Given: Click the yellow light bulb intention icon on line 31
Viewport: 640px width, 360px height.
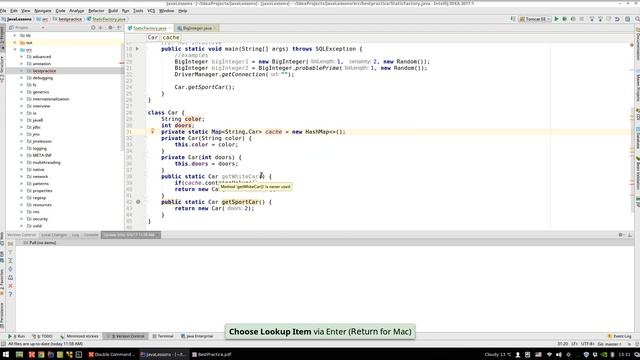Looking at the screenshot, I should (x=153, y=131).
